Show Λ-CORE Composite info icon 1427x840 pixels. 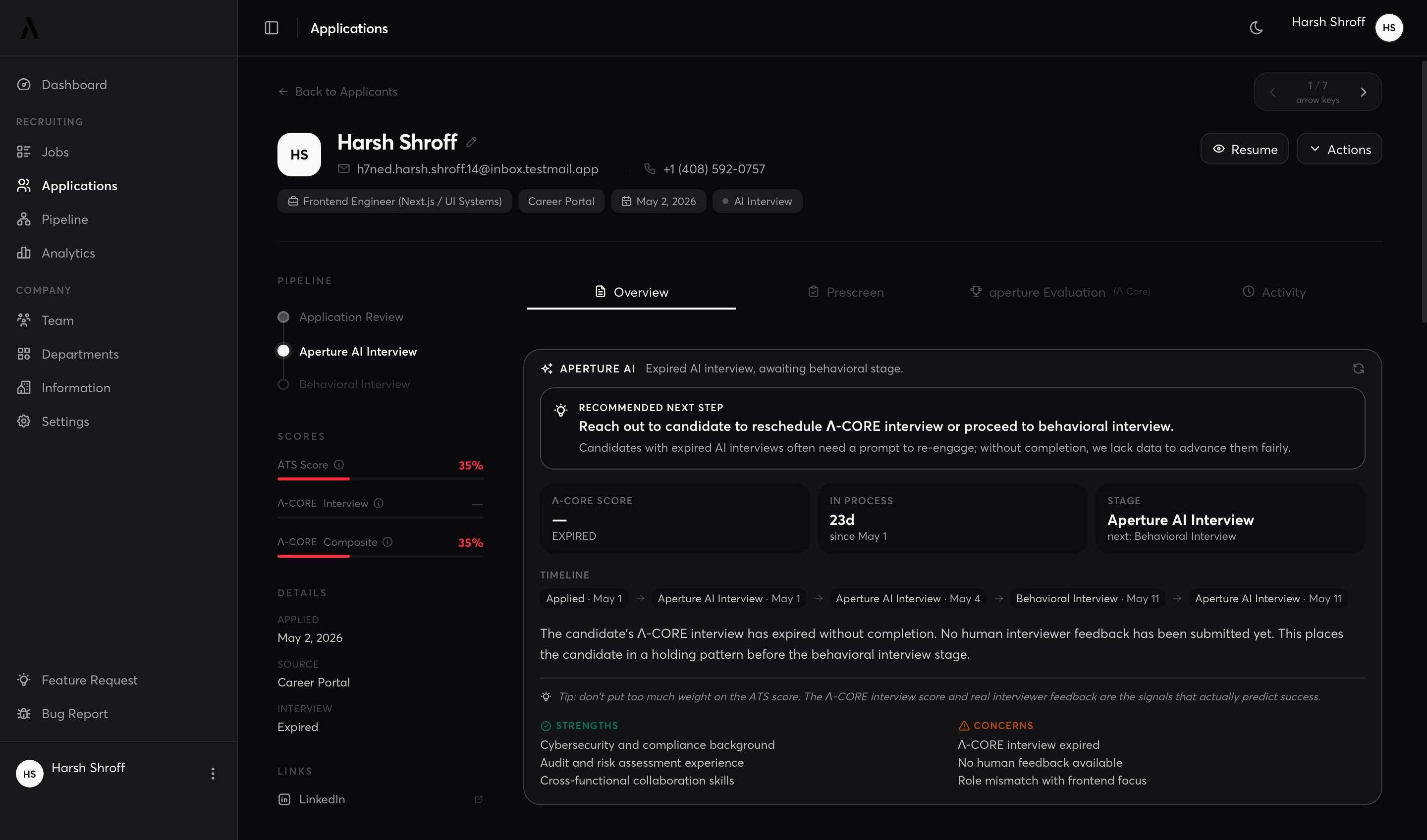click(387, 542)
